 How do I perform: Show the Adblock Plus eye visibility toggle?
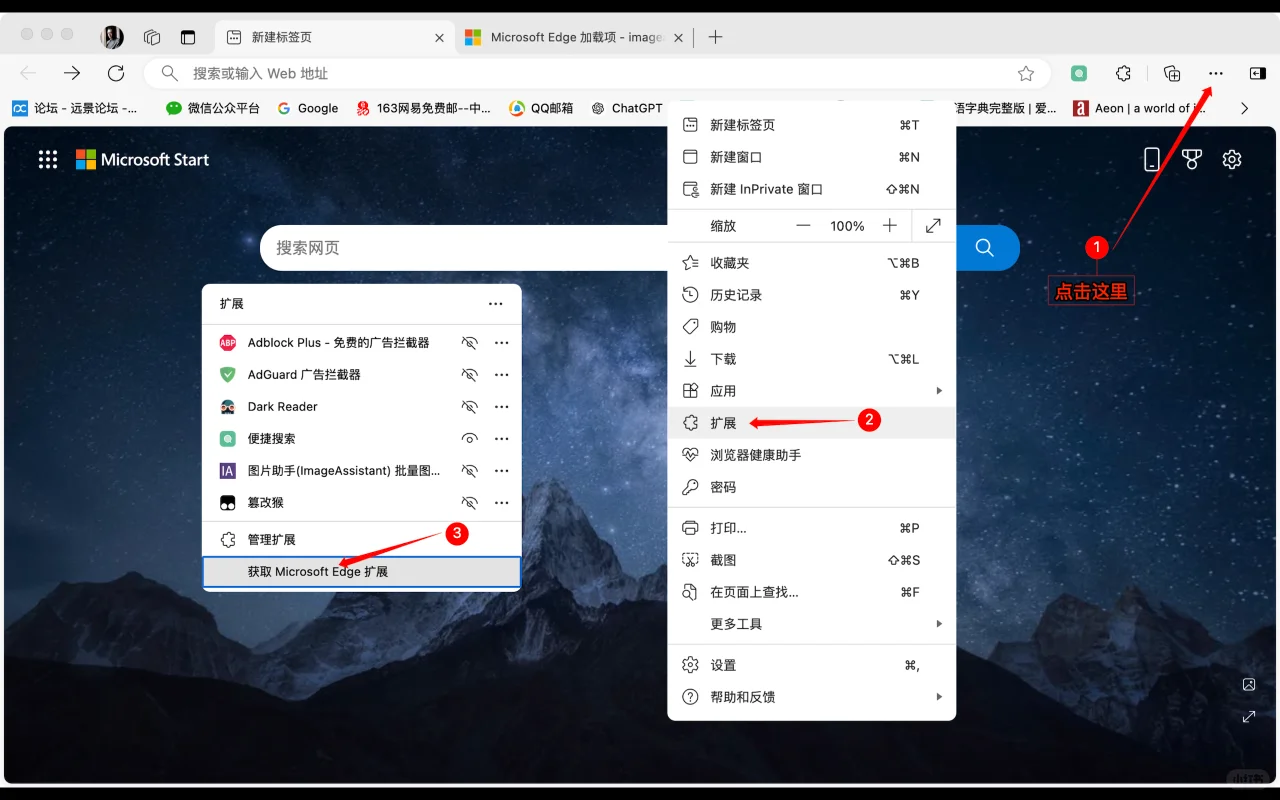click(x=469, y=342)
